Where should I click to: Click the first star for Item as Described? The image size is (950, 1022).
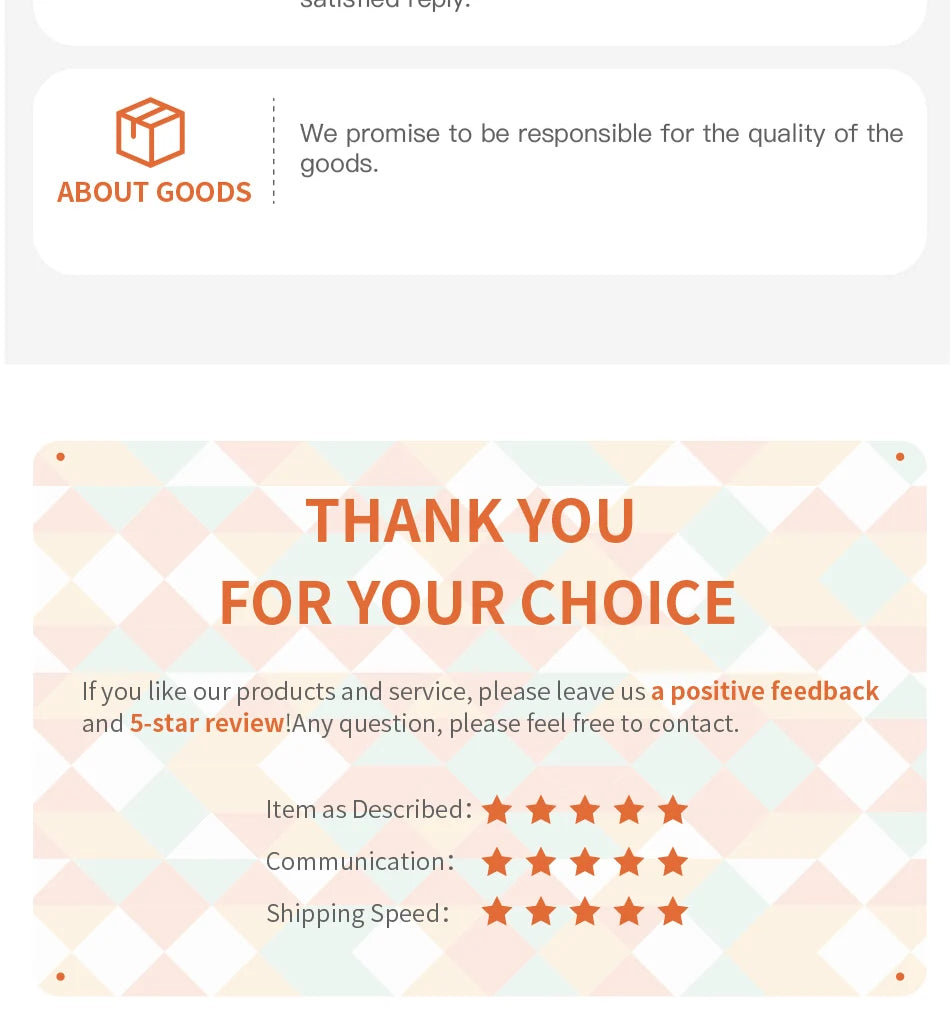[497, 810]
